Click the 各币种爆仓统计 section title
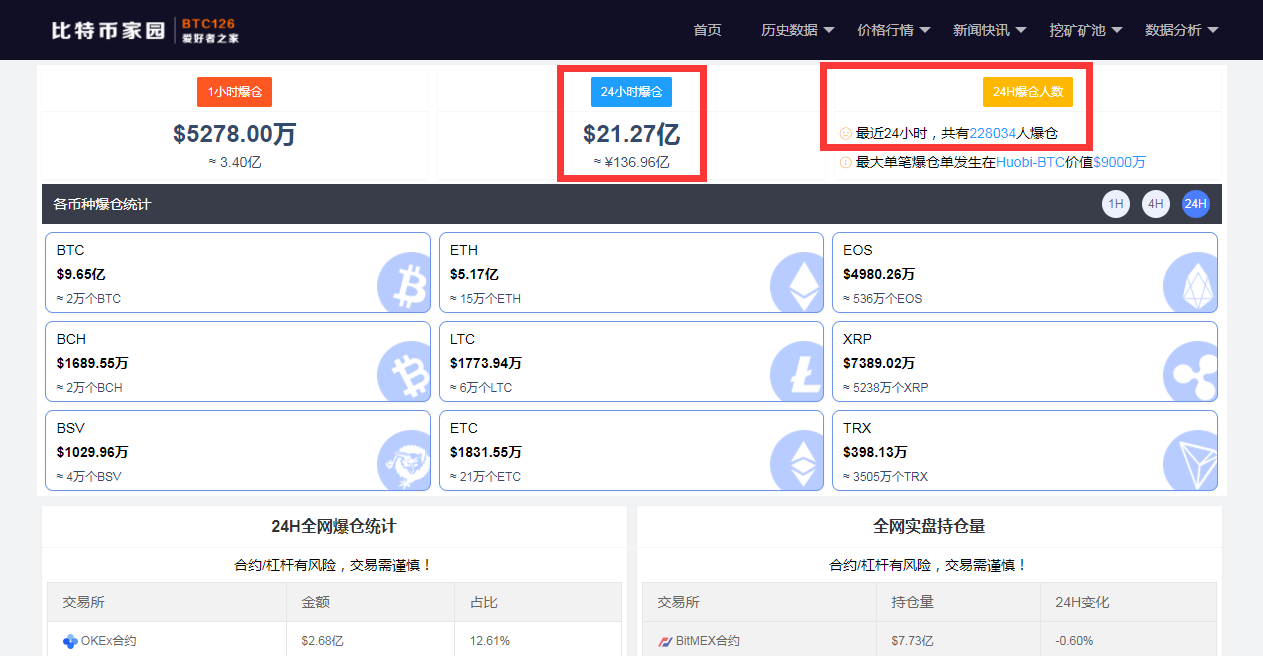This screenshot has height=656, width=1263. (x=102, y=204)
